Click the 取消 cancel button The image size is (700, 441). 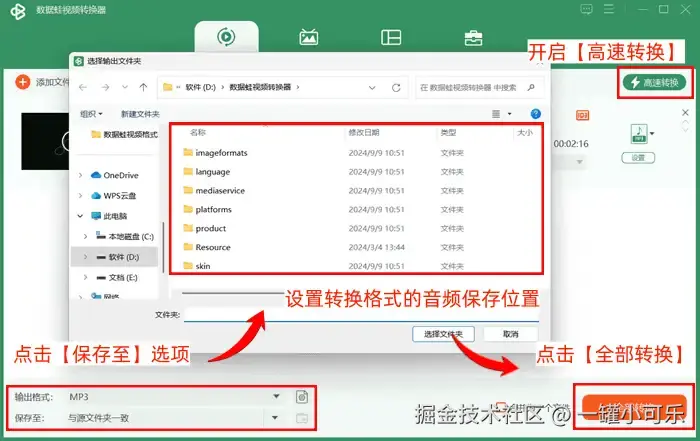511,334
